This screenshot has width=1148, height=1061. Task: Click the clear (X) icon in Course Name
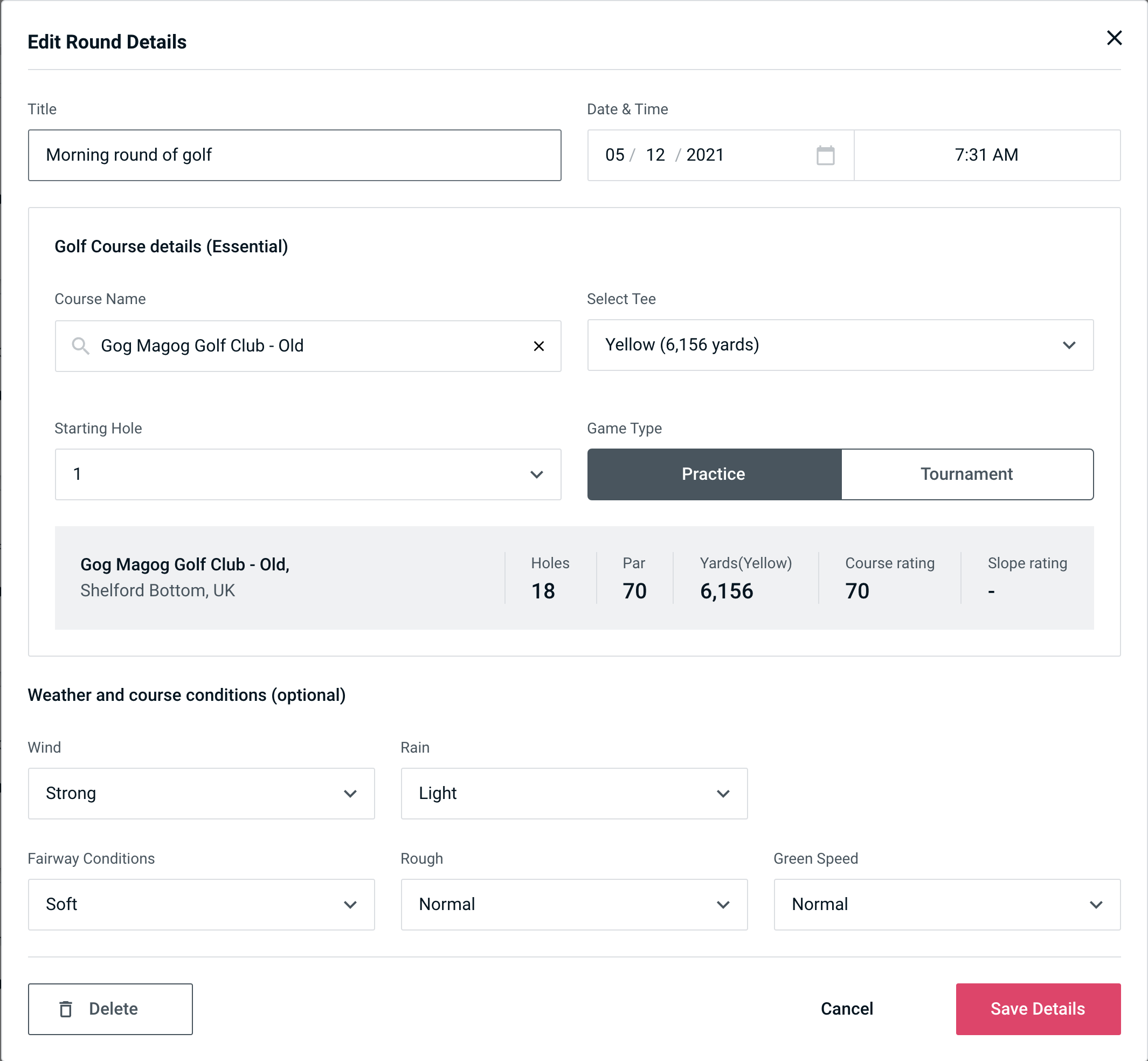coord(539,346)
